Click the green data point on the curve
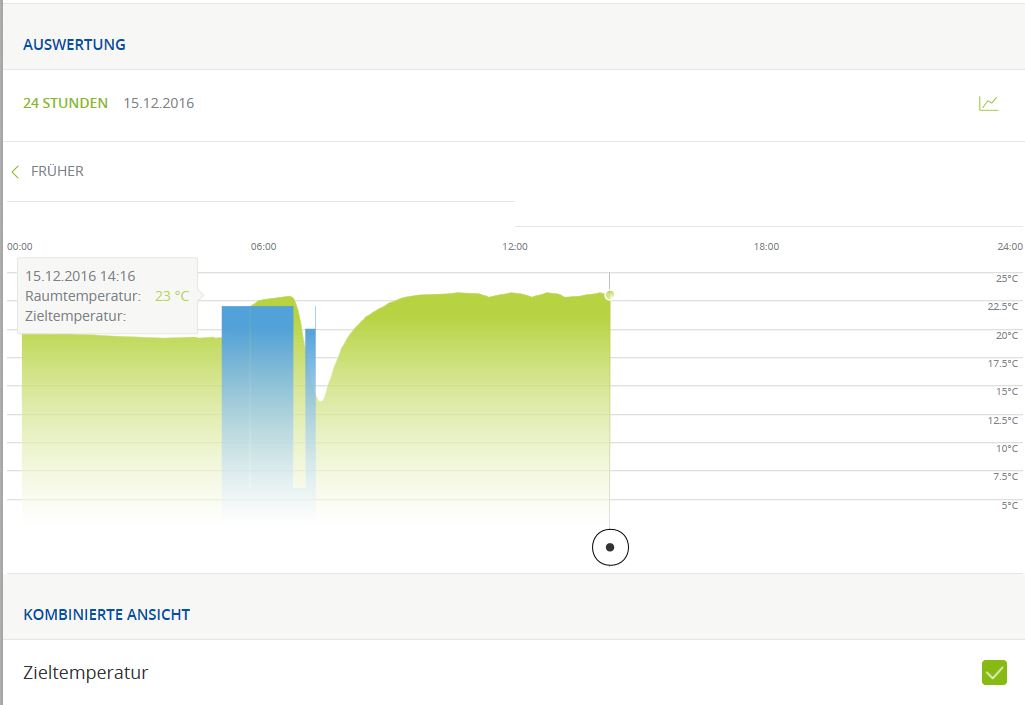The image size is (1025, 705). [610, 294]
